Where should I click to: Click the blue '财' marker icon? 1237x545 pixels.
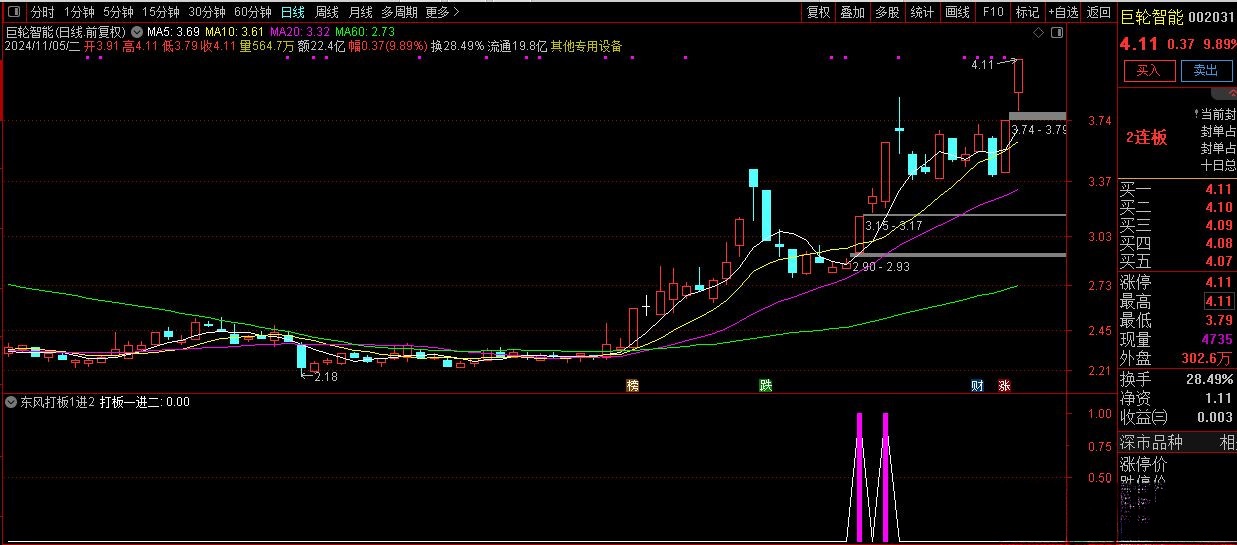(977, 385)
